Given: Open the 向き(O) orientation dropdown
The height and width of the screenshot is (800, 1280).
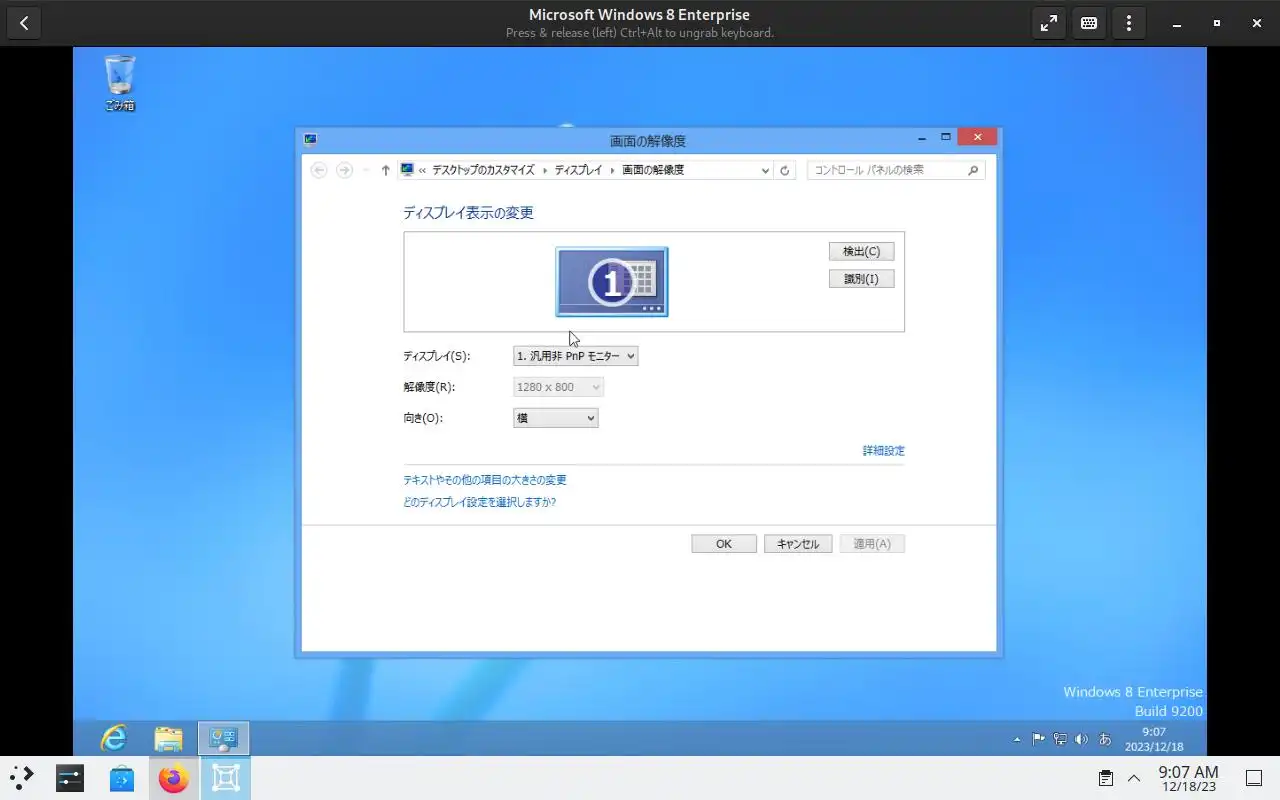Looking at the screenshot, I should (555, 418).
